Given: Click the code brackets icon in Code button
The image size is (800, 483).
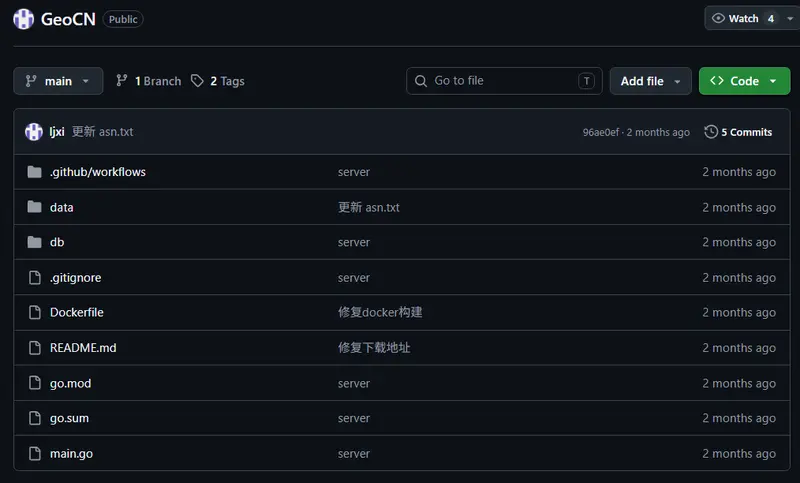Looking at the screenshot, I should coord(717,81).
